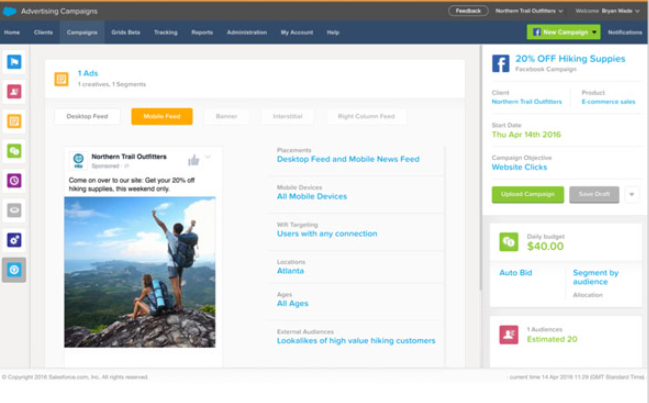
Task: Edit the Thu Apr 14th 2016 start date
Action: (x=526, y=134)
